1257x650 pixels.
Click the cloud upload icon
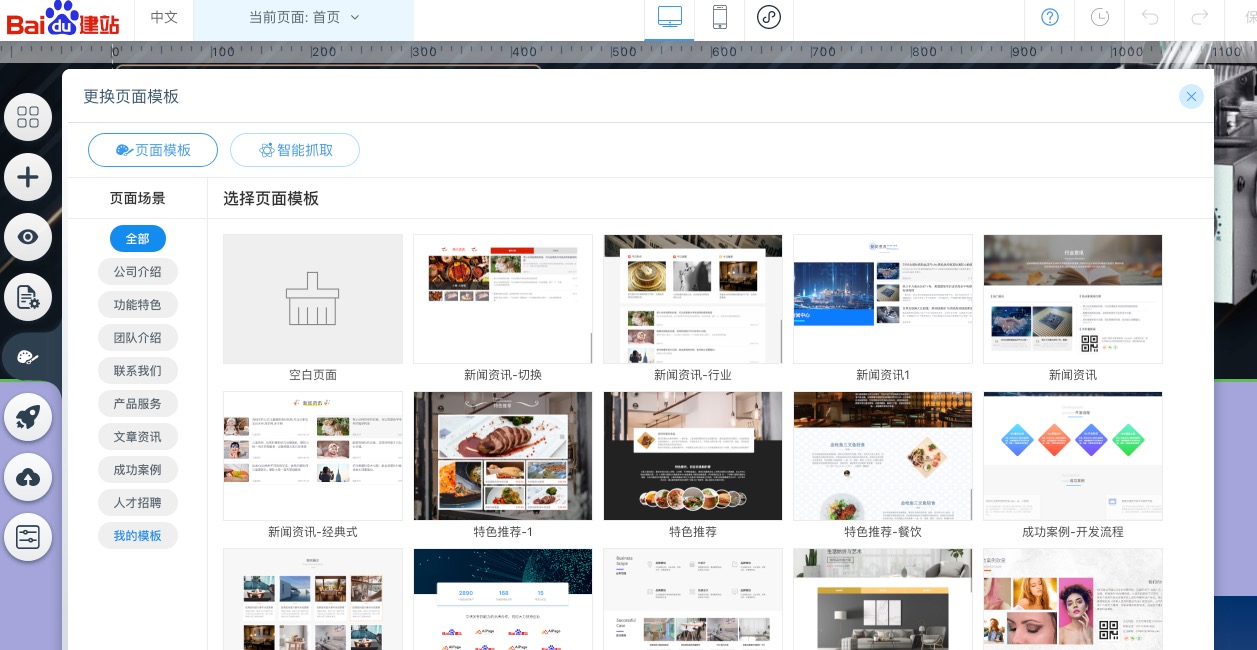(x=28, y=478)
